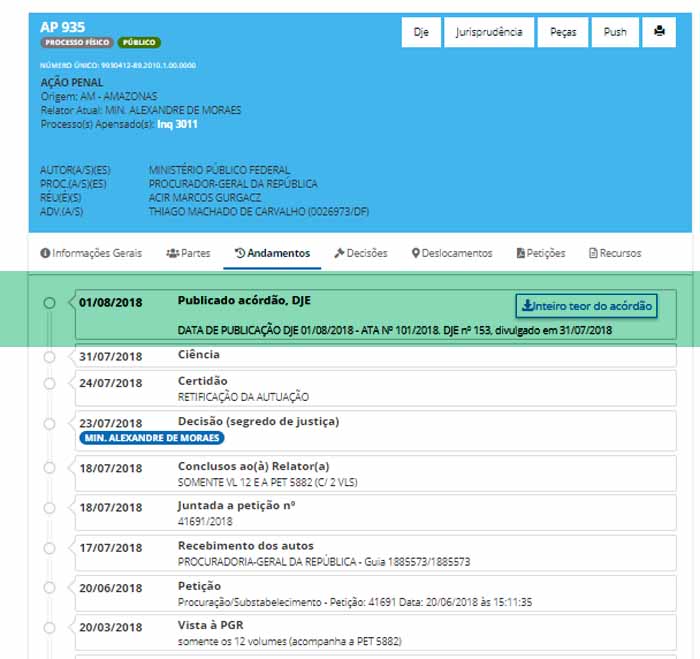700x659 pixels.
Task: Click the Push button
Action: (615, 32)
